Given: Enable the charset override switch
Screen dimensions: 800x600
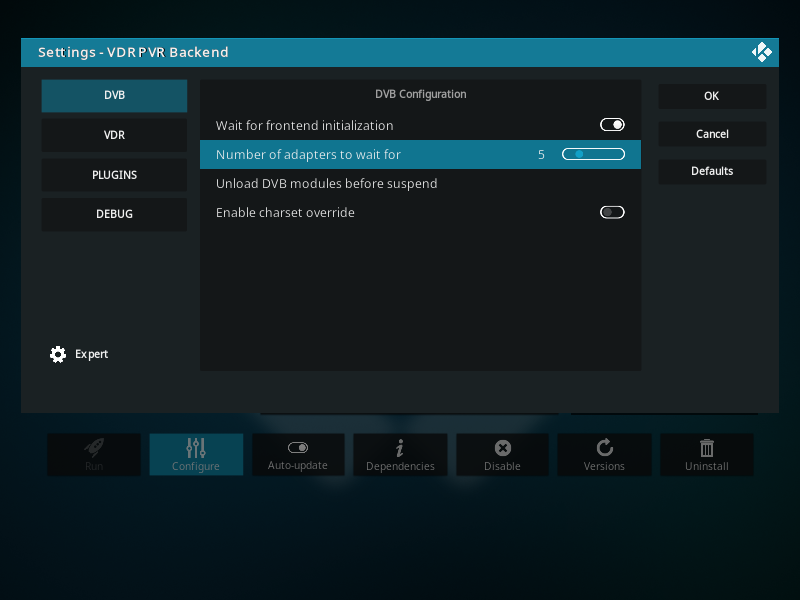Looking at the screenshot, I should [612, 212].
